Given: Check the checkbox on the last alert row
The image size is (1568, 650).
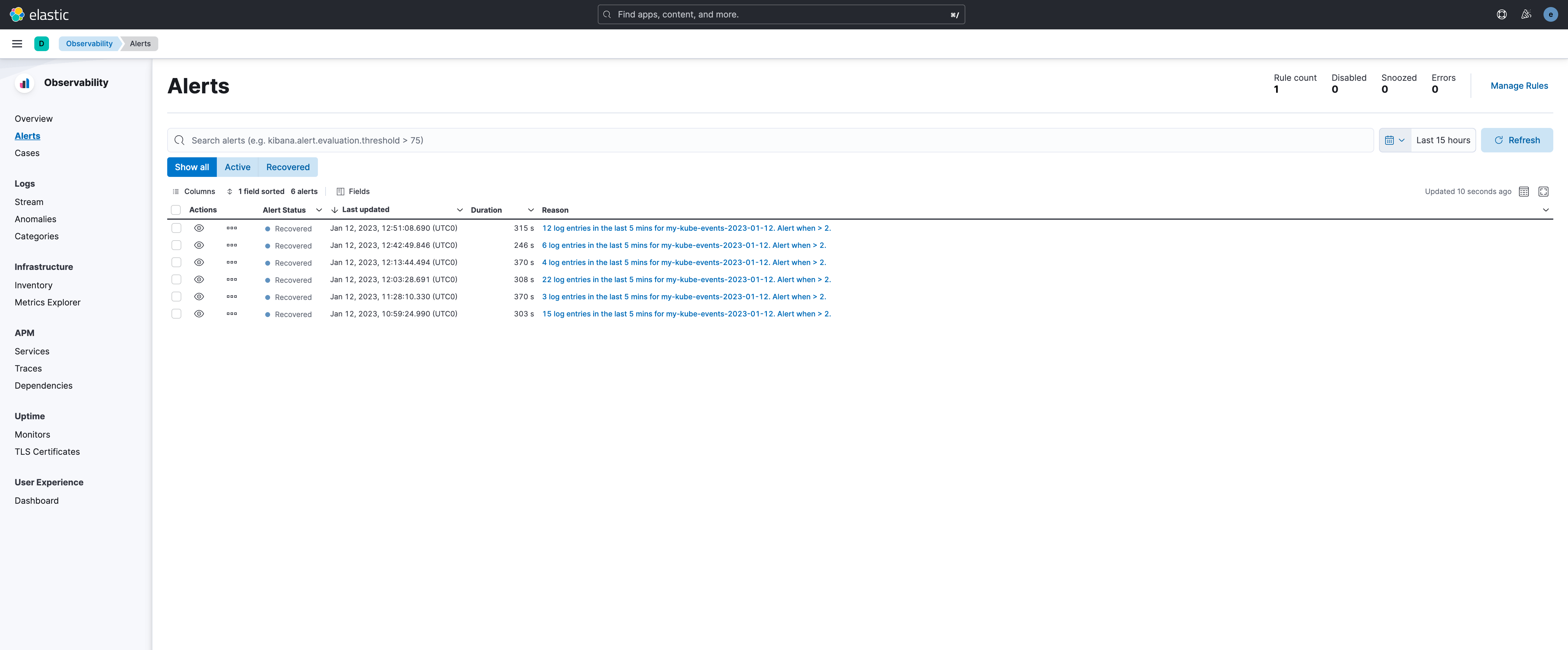Looking at the screenshot, I should (x=176, y=314).
